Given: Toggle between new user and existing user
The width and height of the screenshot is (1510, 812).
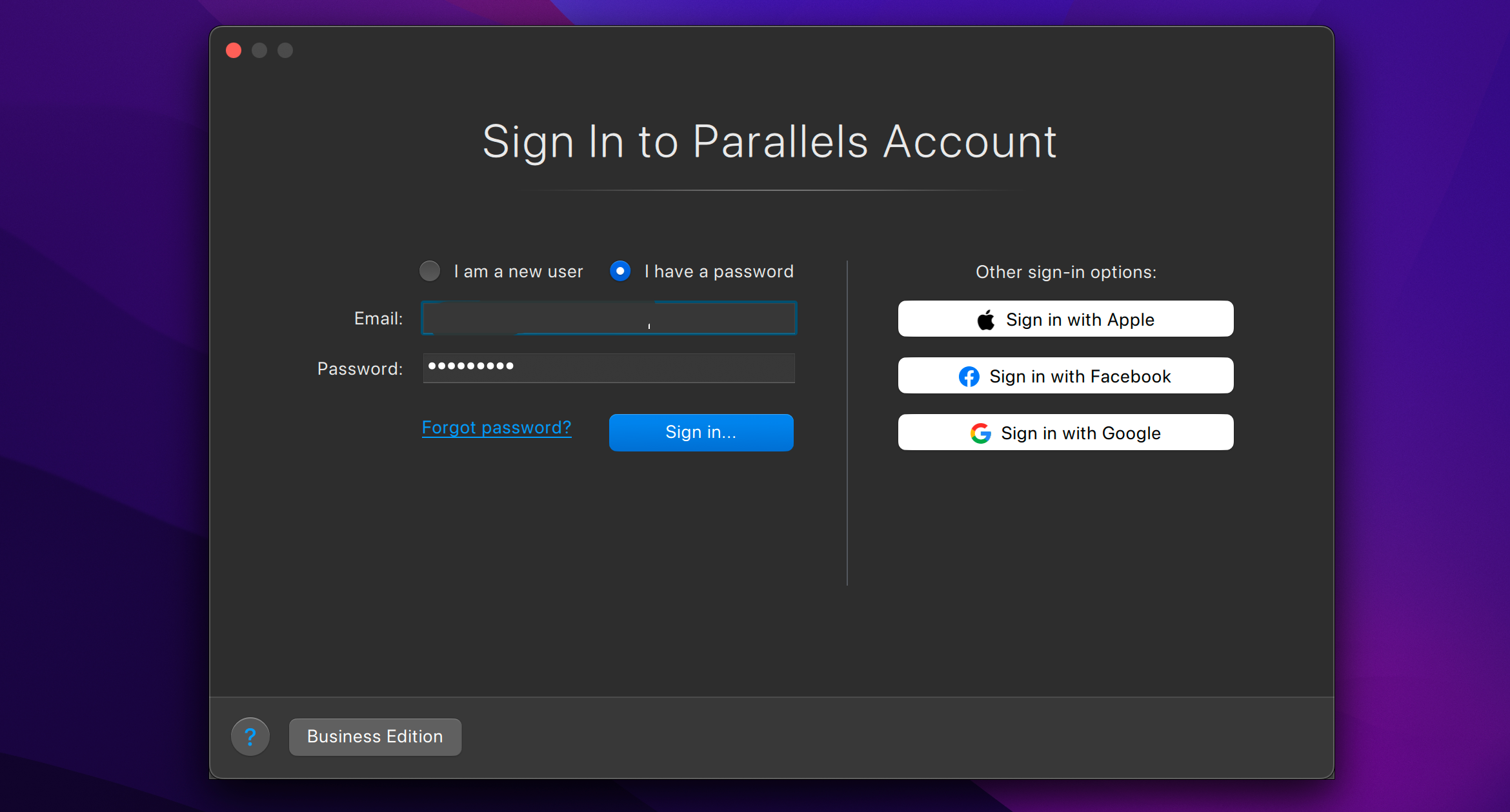Looking at the screenshot, I should click(430, 271).
